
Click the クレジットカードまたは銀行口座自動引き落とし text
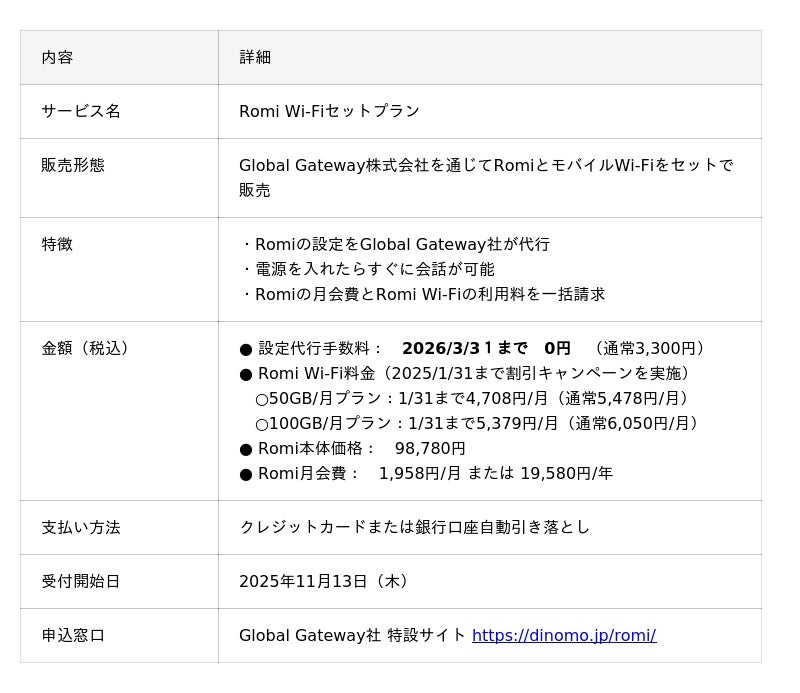[414, 527]
